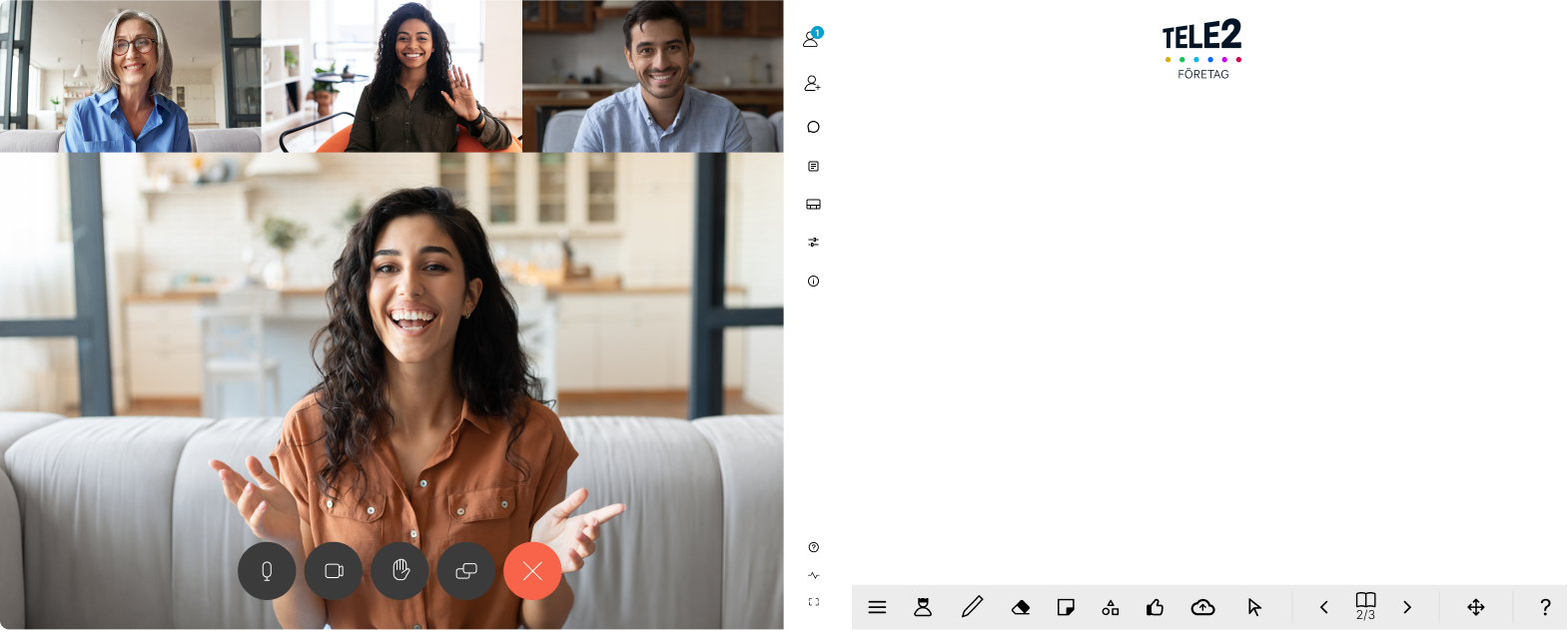Open the shapes tool

click(1110, 607)
